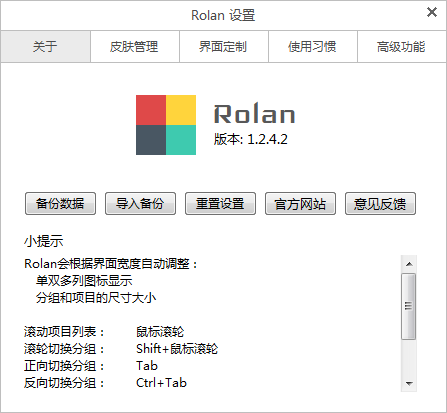Open the 官方网站 button
The width and height of the screenshot is (447, 413).
tap(300, 203)
